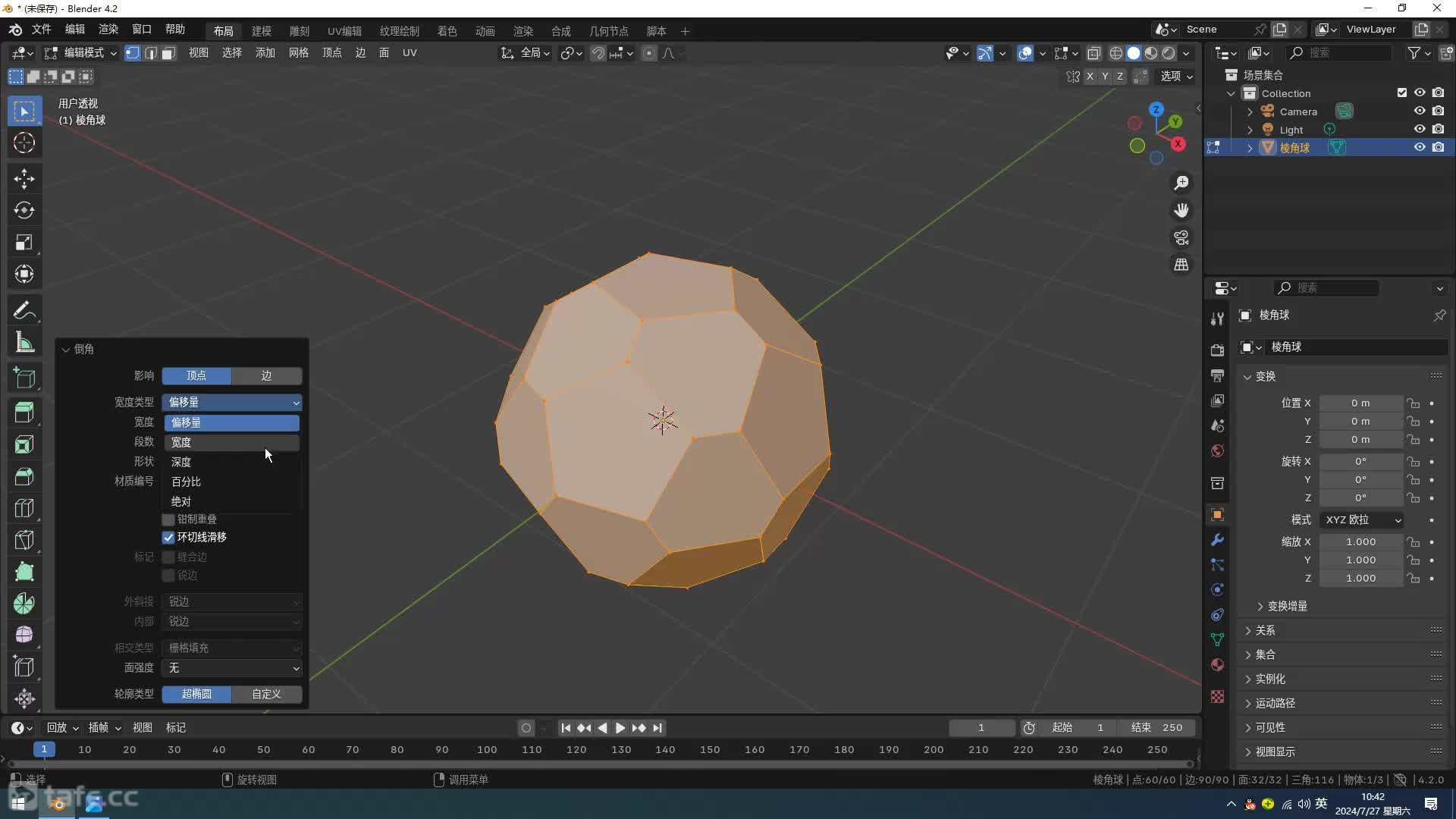Click 选项 button in viewport header
The image size is (1456, 819).
point(1177,77)
